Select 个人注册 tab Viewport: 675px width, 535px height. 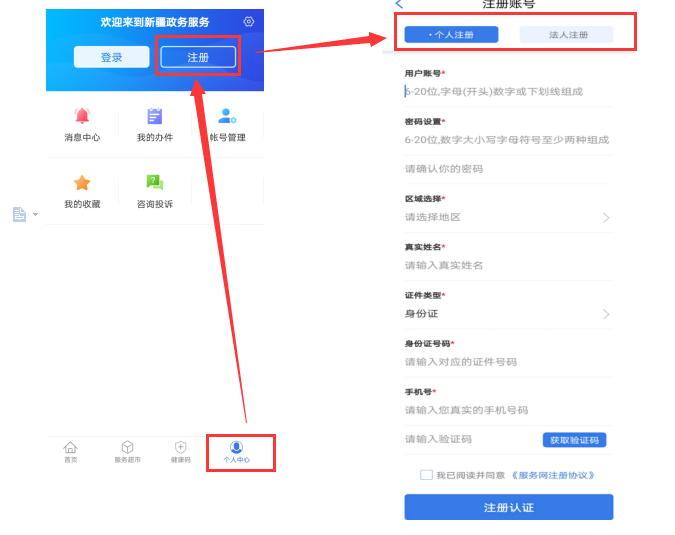[x=451, y=34]
